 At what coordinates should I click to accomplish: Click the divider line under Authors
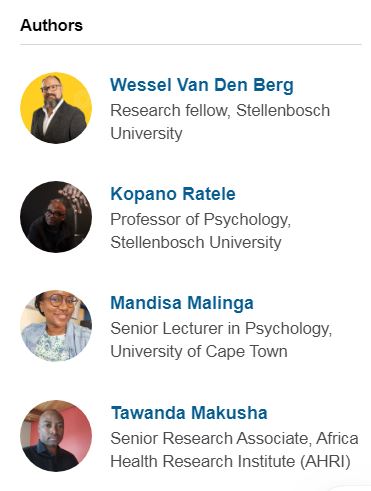[x=190, y=44]
